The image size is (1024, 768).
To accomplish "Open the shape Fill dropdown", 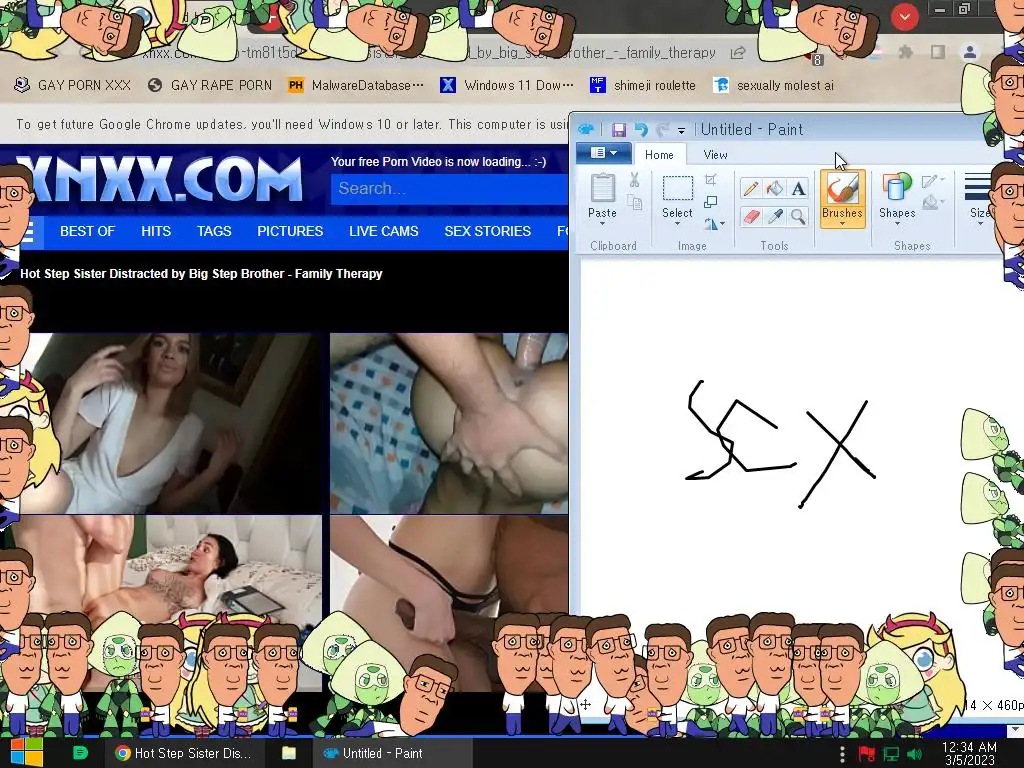I will tap(933, 203).
